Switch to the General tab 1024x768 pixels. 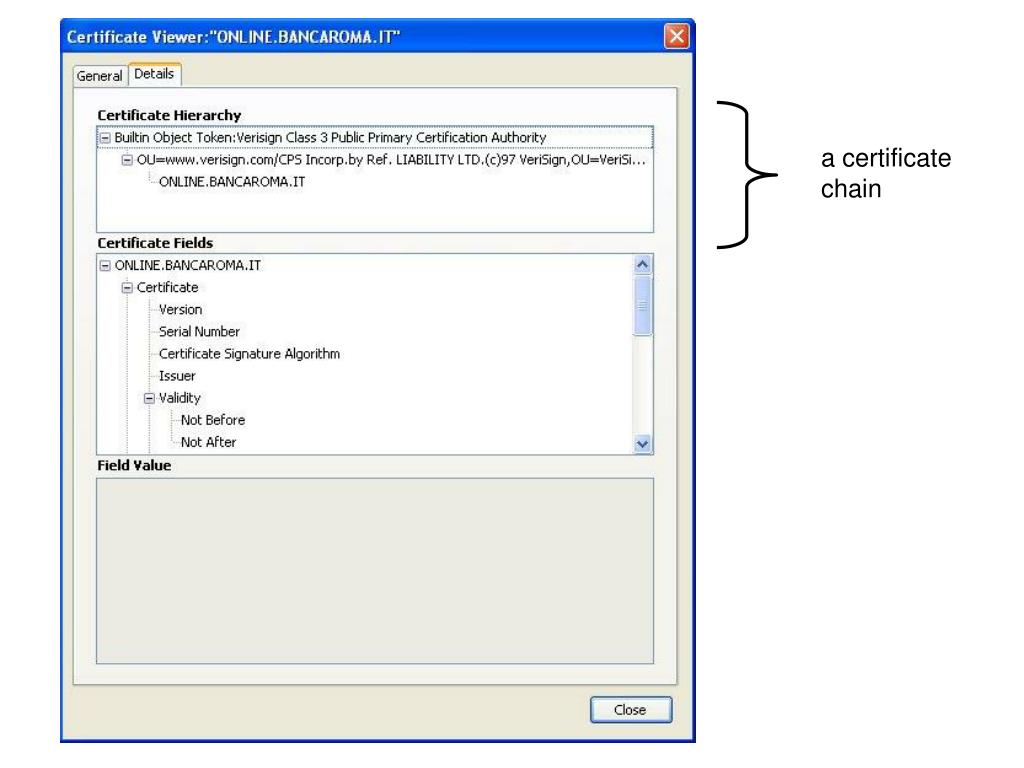[x=99, y=76]
